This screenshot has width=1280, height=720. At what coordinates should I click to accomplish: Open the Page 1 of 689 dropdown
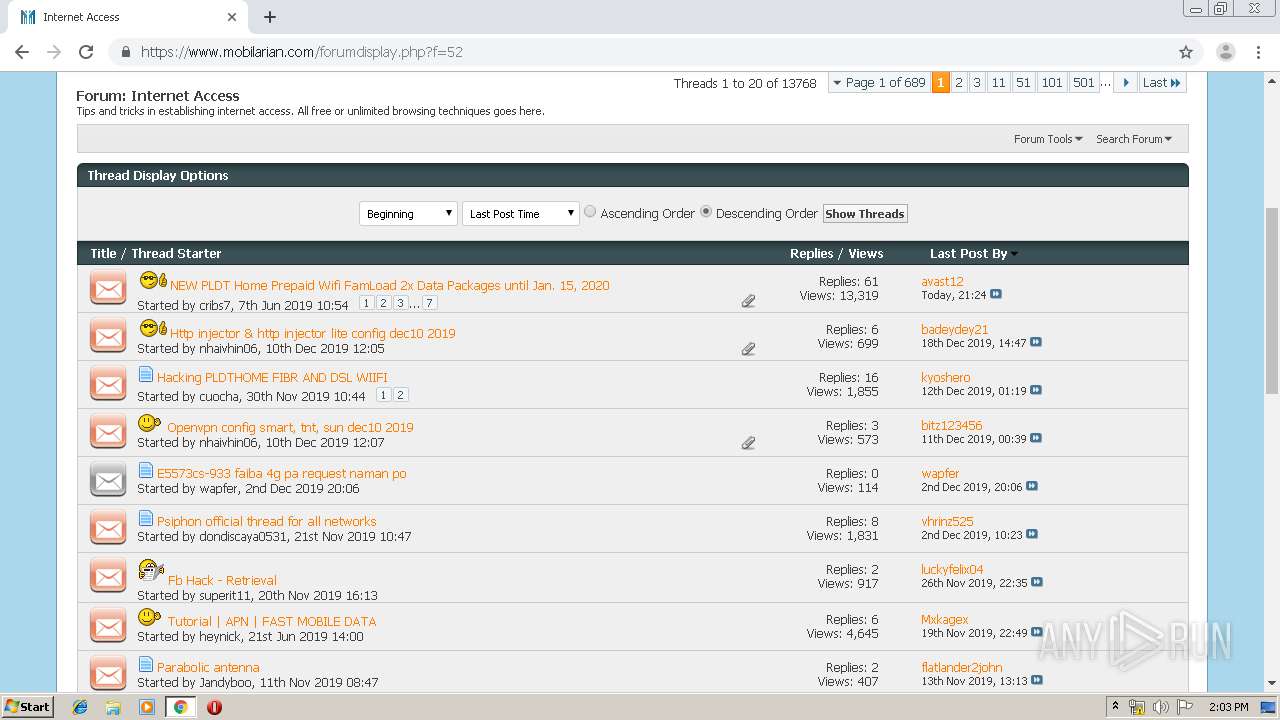click(x=878, y=83)
